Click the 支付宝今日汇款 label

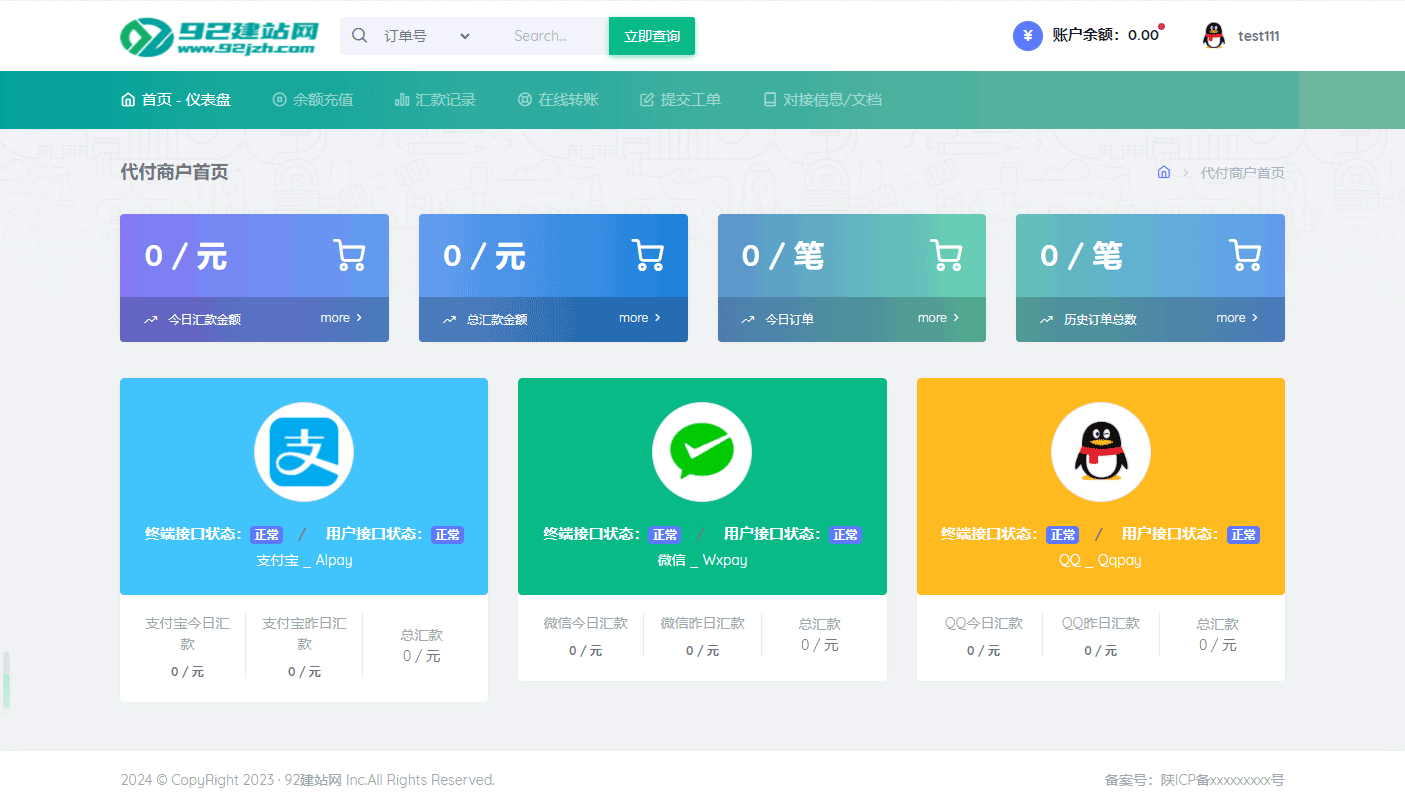(x=187, y=634)
